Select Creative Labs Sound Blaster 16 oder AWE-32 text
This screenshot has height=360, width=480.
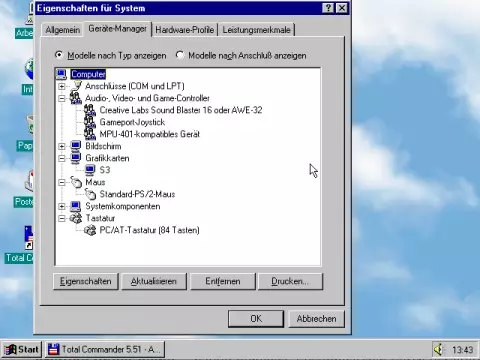click(x=181, y=110)
